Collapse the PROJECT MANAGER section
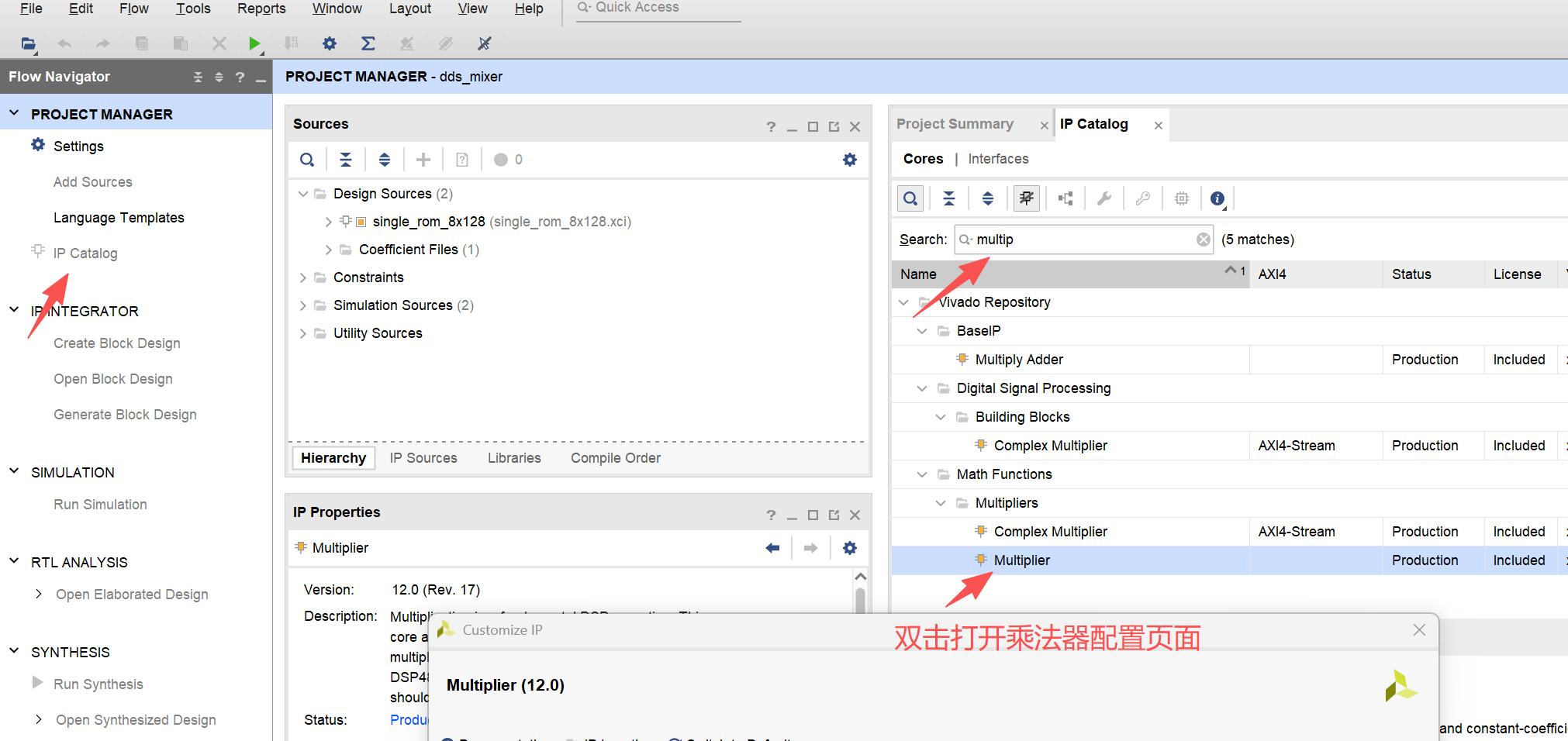The width and height of the screenshot is (1568, 741). tap(14, 114)
